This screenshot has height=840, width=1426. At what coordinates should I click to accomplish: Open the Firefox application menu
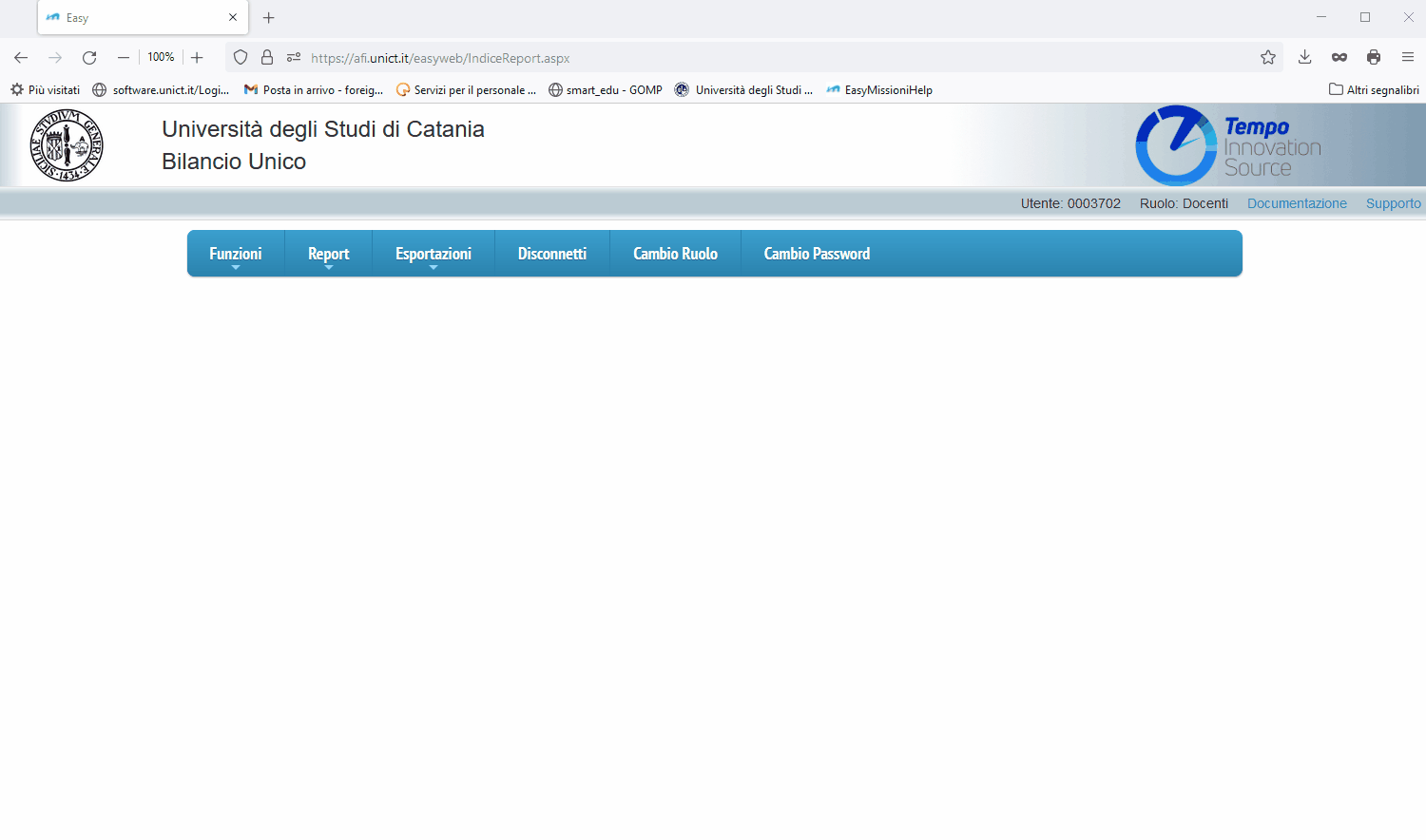1408,58
